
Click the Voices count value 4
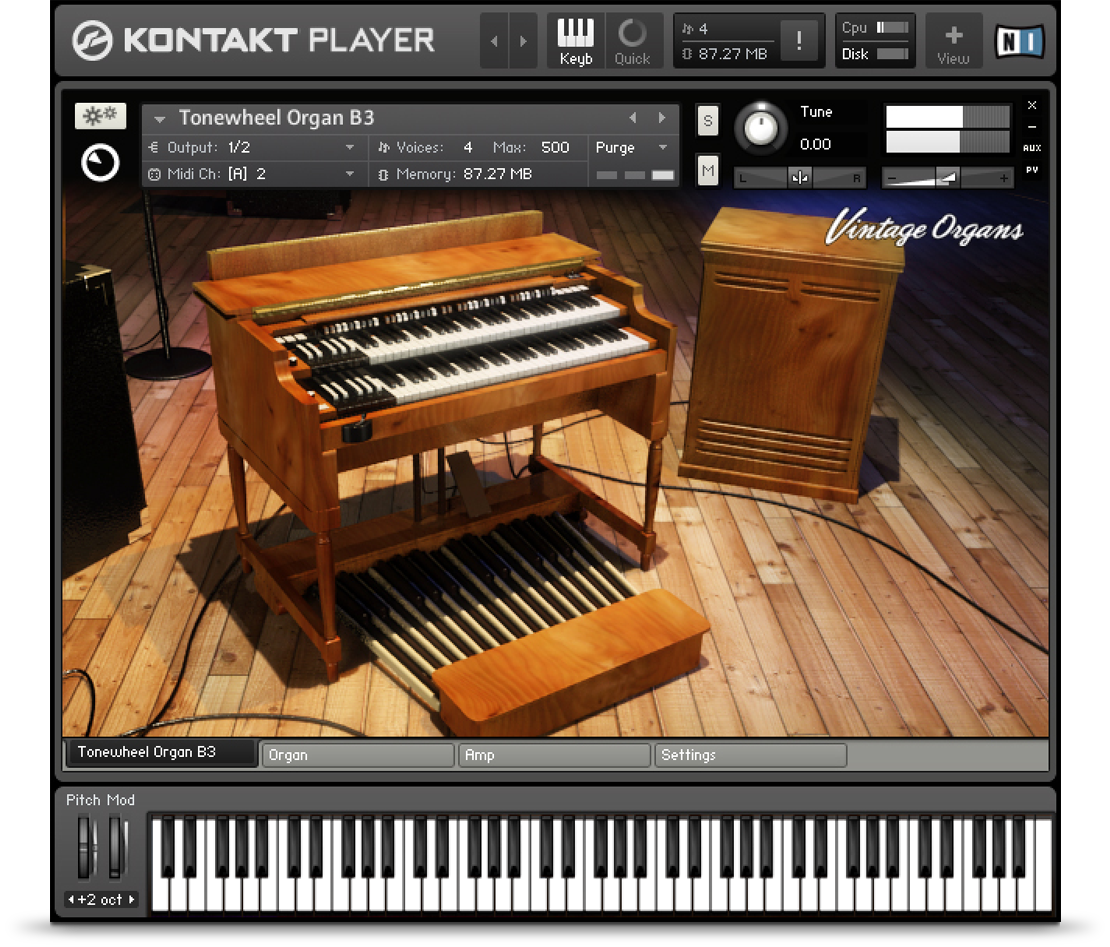click(x=468, y=147)
